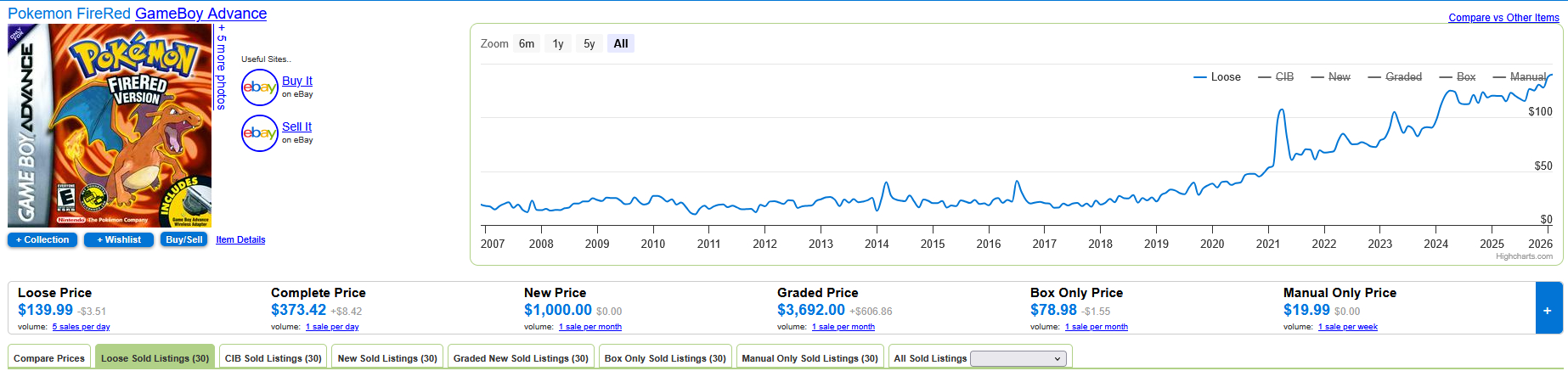This screenshot has height=371, width=1568.
Task: Show the New price series in chart
Action: point(1330,77)
